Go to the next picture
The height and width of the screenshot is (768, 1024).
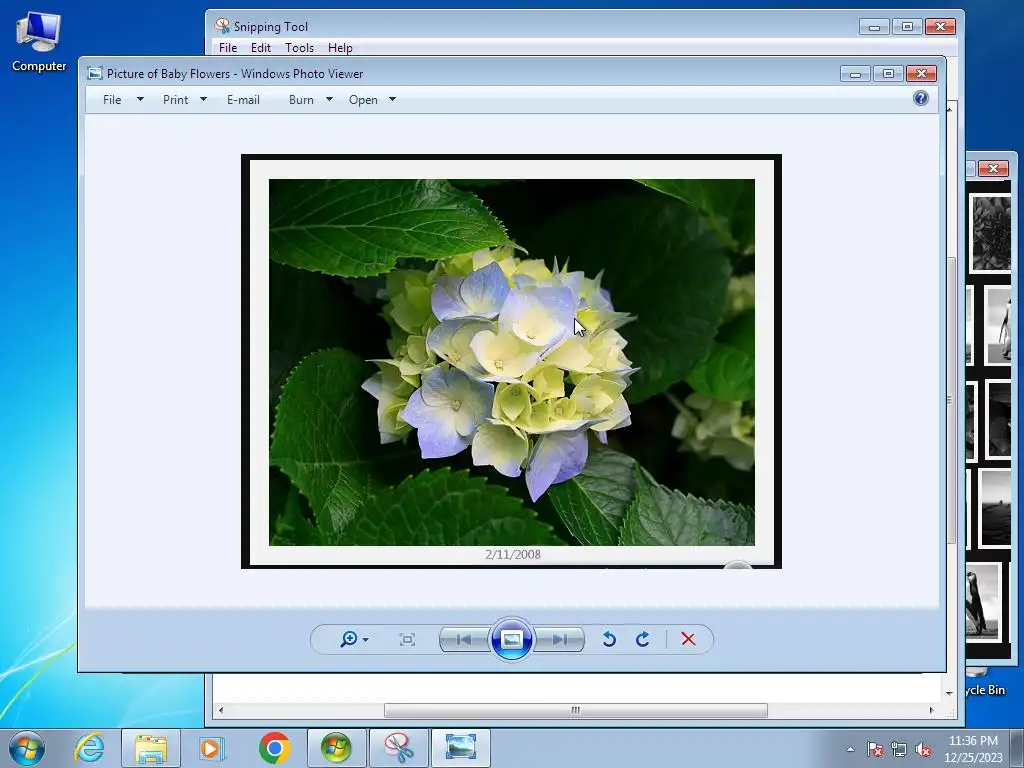point(560,639)
